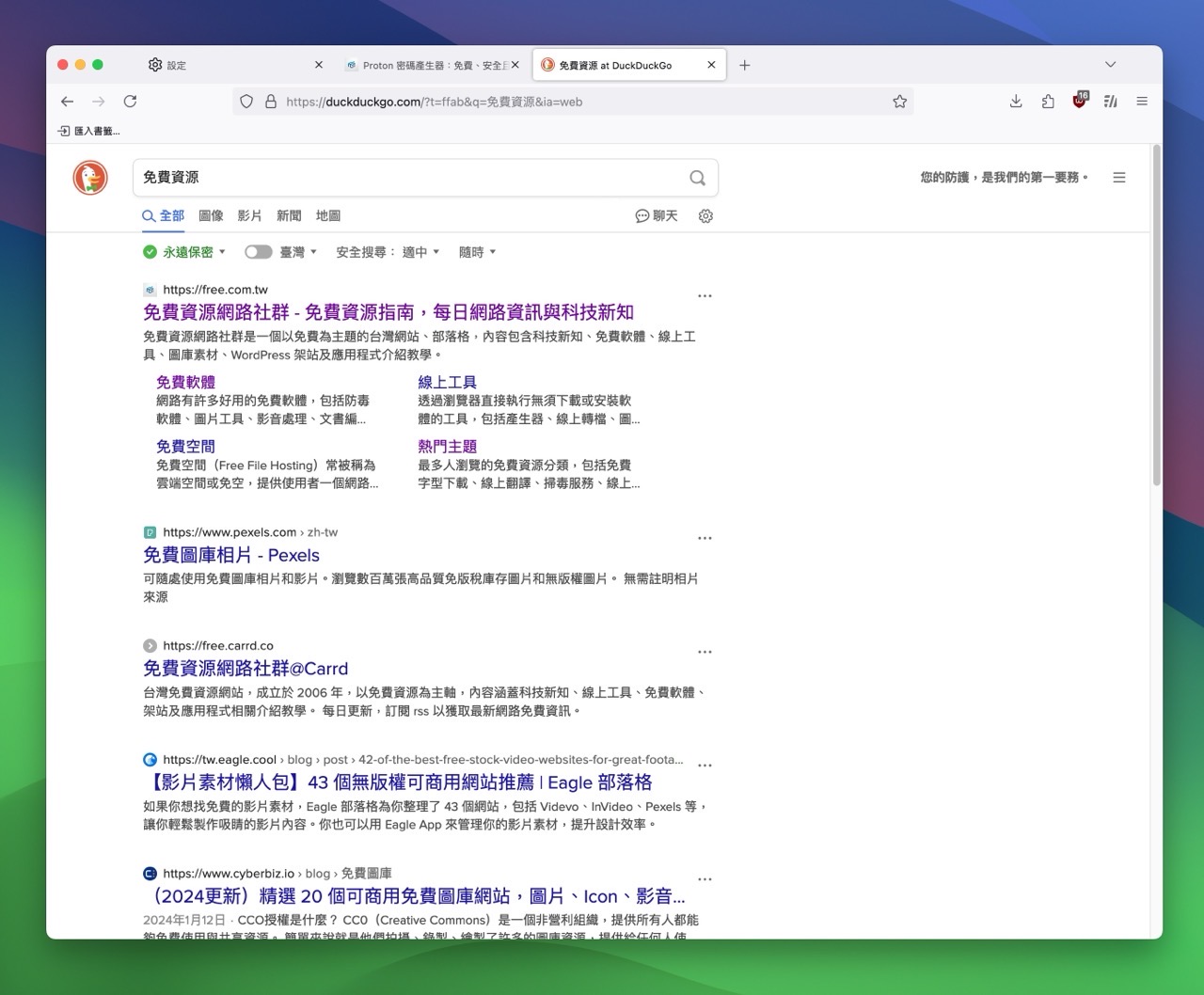Screen dimensions: 1204x995
Task: Switch to Proton 密碼產生器 tab
Action: point(432,65)
